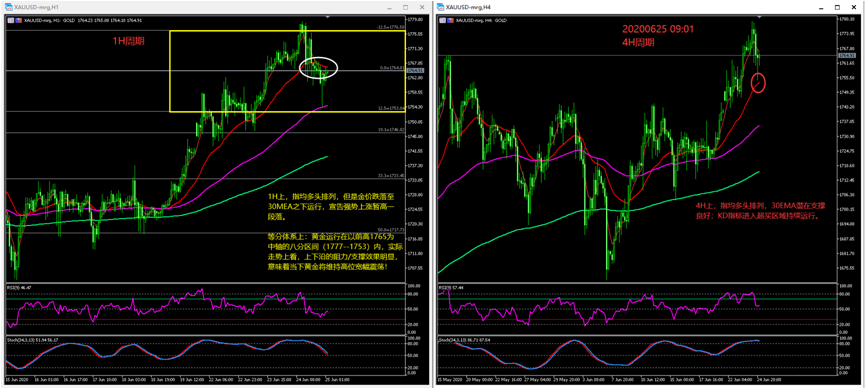Click the first small icon in H4 chart header
The height and width of the screenshot is (389, 866).
click(442, 20)
